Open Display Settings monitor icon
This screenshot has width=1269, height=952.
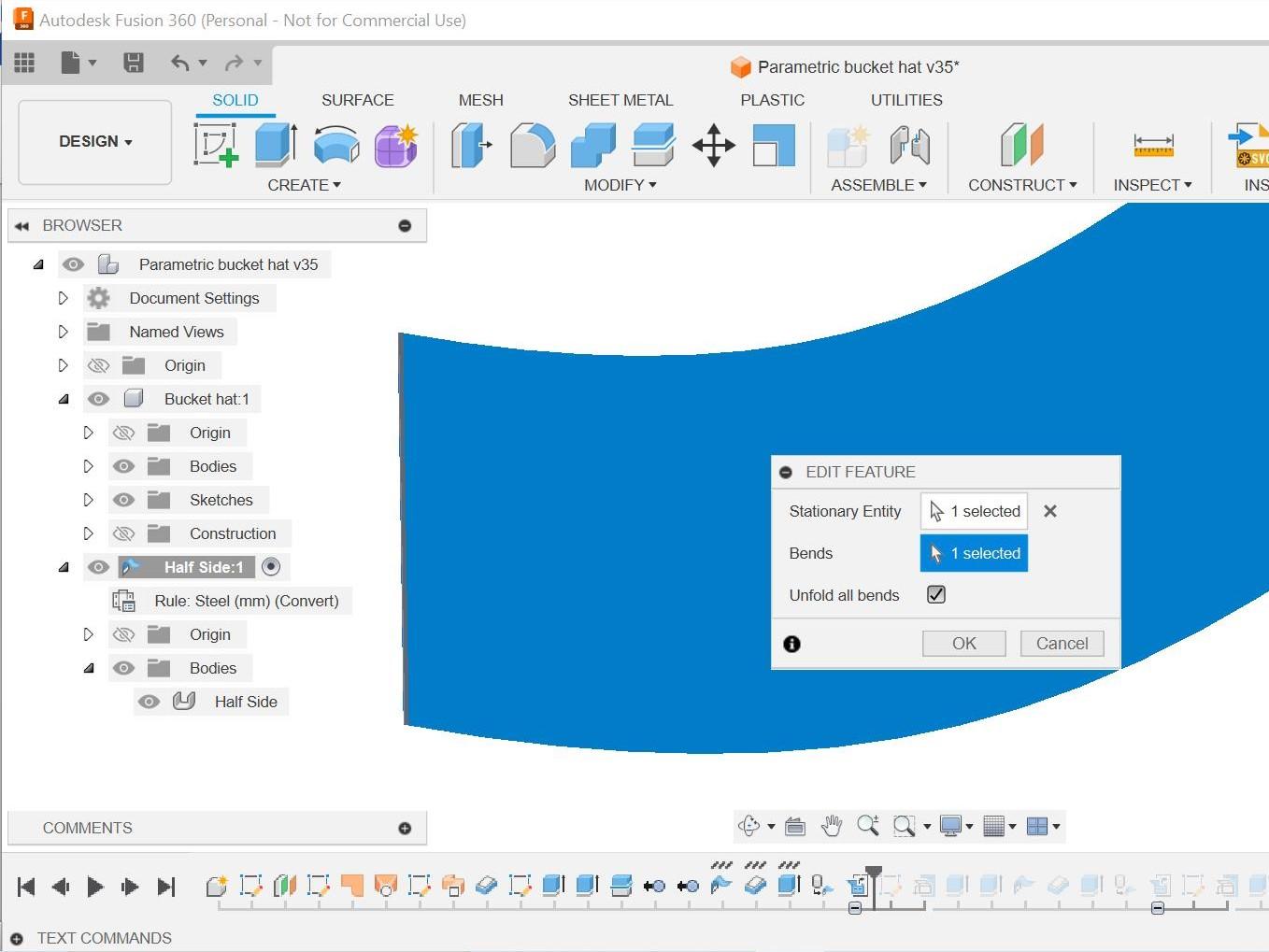[x=950, y=826]
